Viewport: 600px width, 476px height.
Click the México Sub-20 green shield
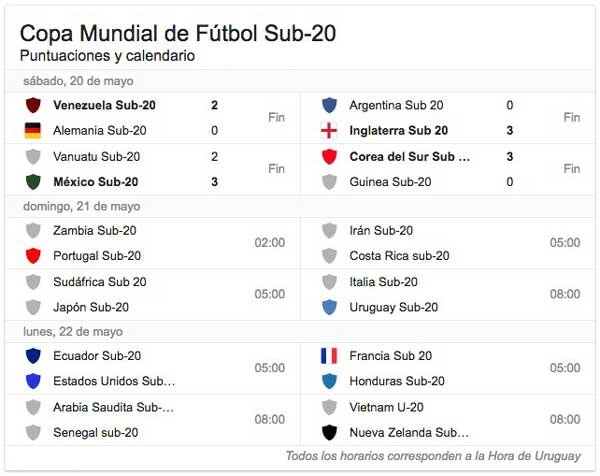[x=33, y=182]
